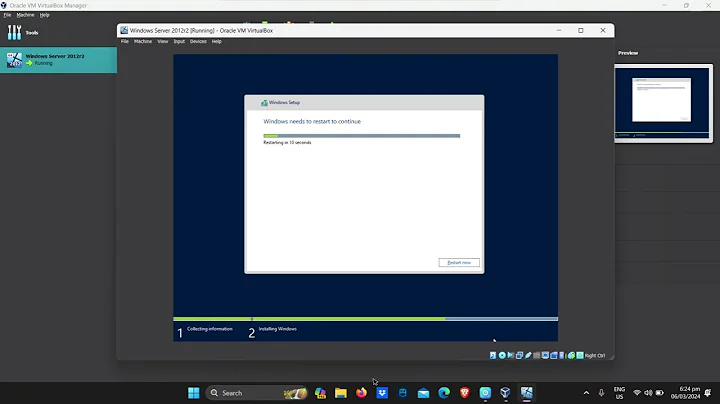Toggle the mouse integration status icon
The image size is (720, 404).
pyautogui.click(x=571, y=355)
